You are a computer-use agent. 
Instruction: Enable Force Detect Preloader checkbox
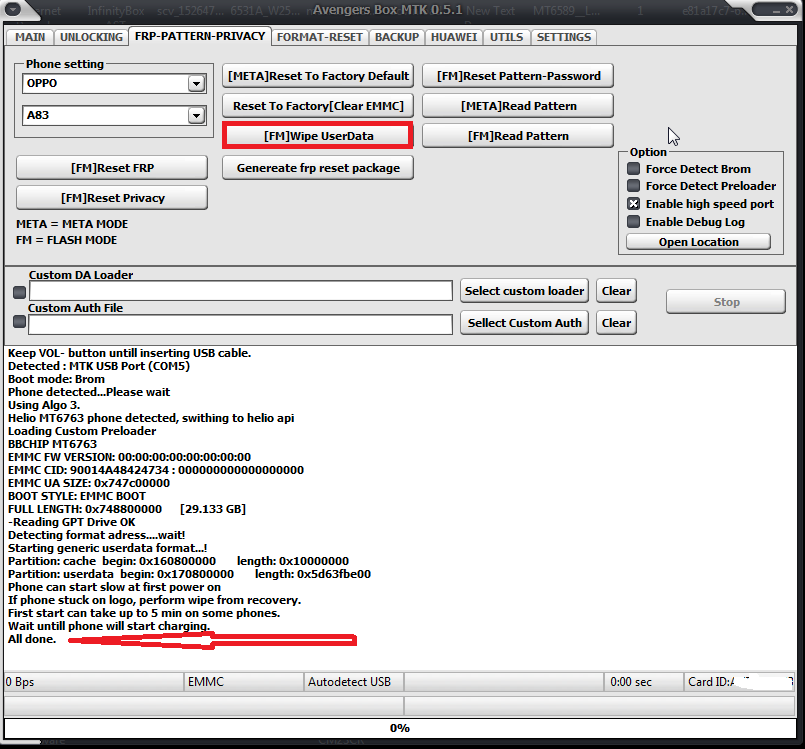coord(634,185)
